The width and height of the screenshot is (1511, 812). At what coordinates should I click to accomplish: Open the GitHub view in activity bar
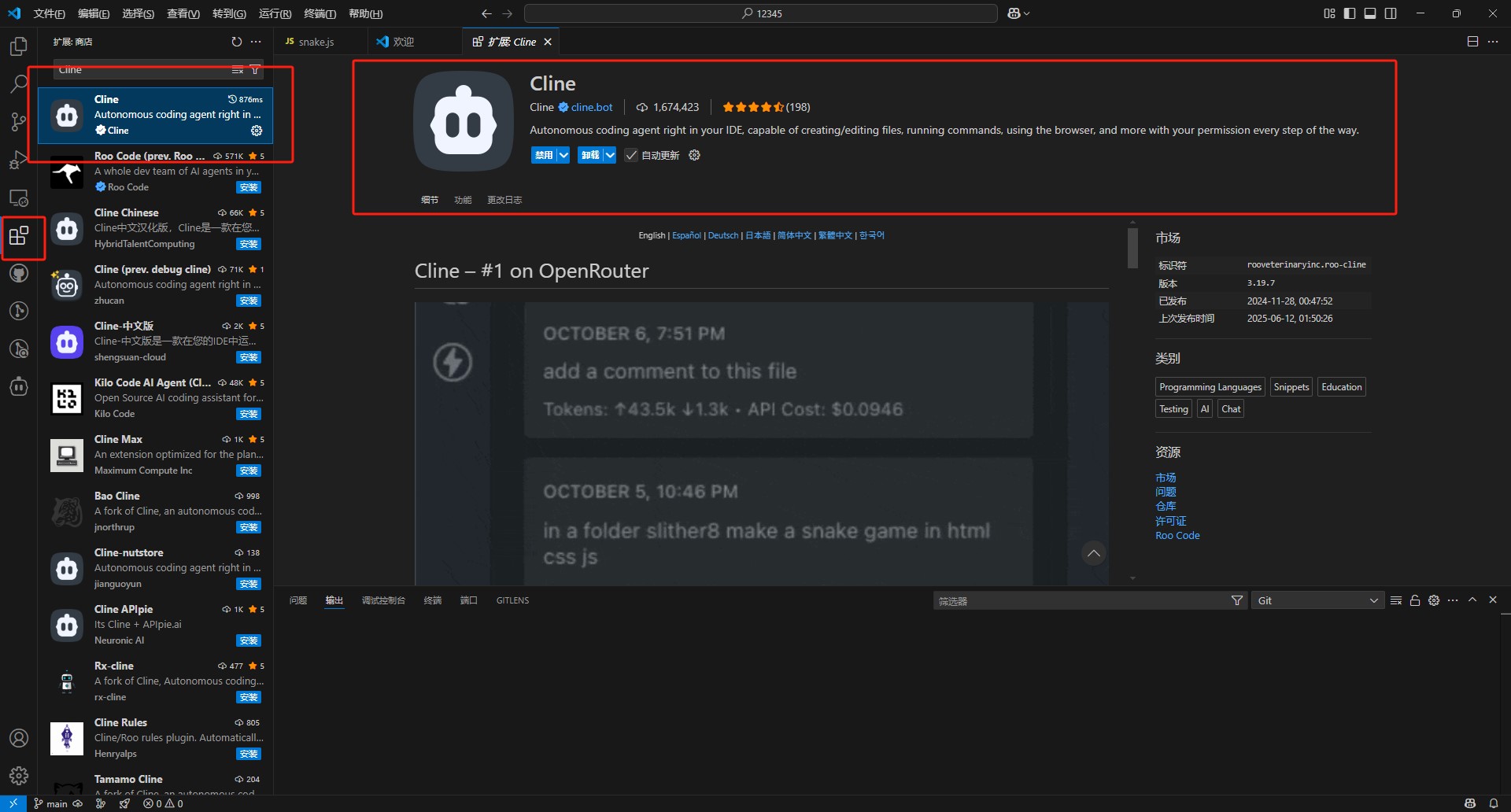pyautogui.click(x=19, y=273)
